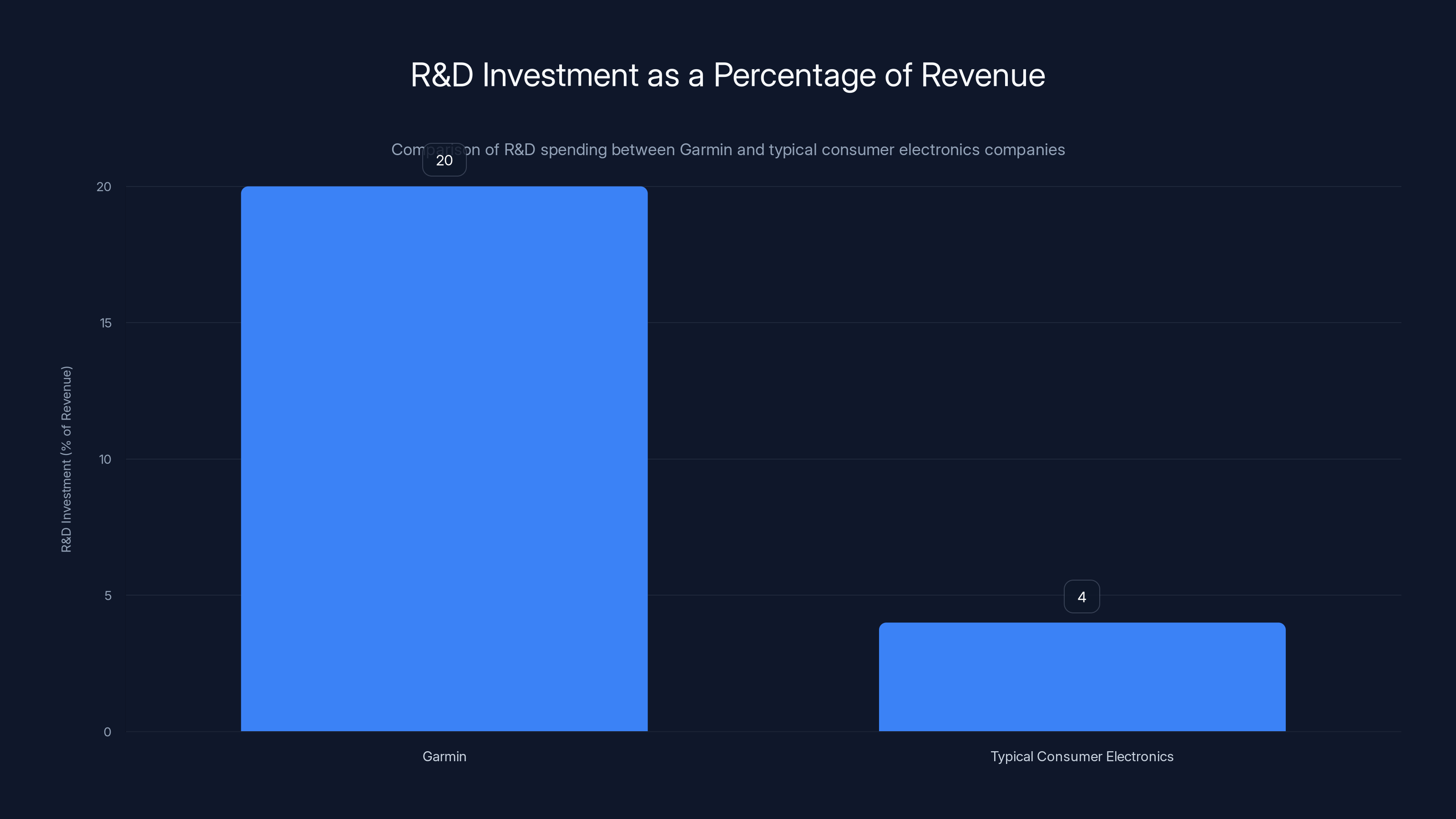Screen dimensions: 1456x819
Task: Click the top of the Garmin bar
Action: pyautogui.click(x=445, y=189)
